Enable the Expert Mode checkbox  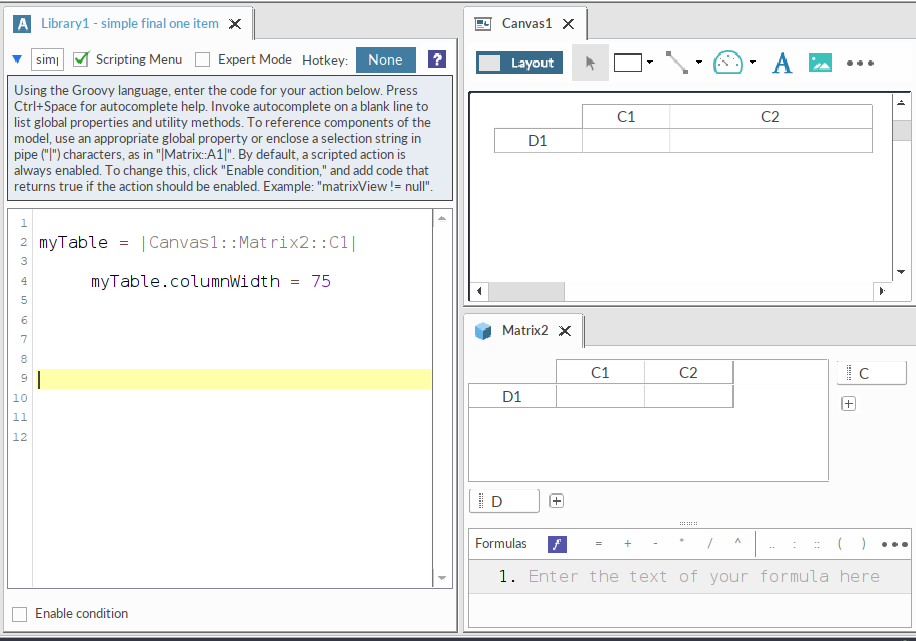203,60
